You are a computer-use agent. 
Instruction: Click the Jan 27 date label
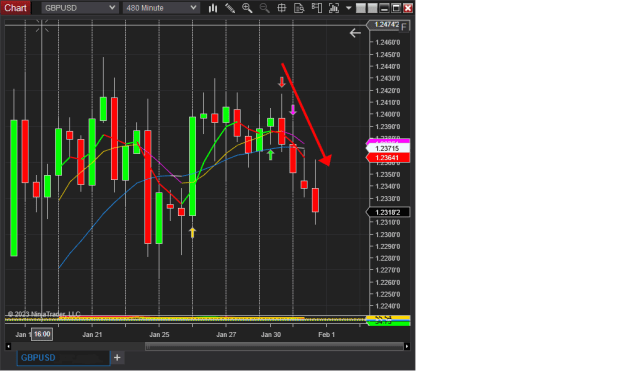(226, 334)
